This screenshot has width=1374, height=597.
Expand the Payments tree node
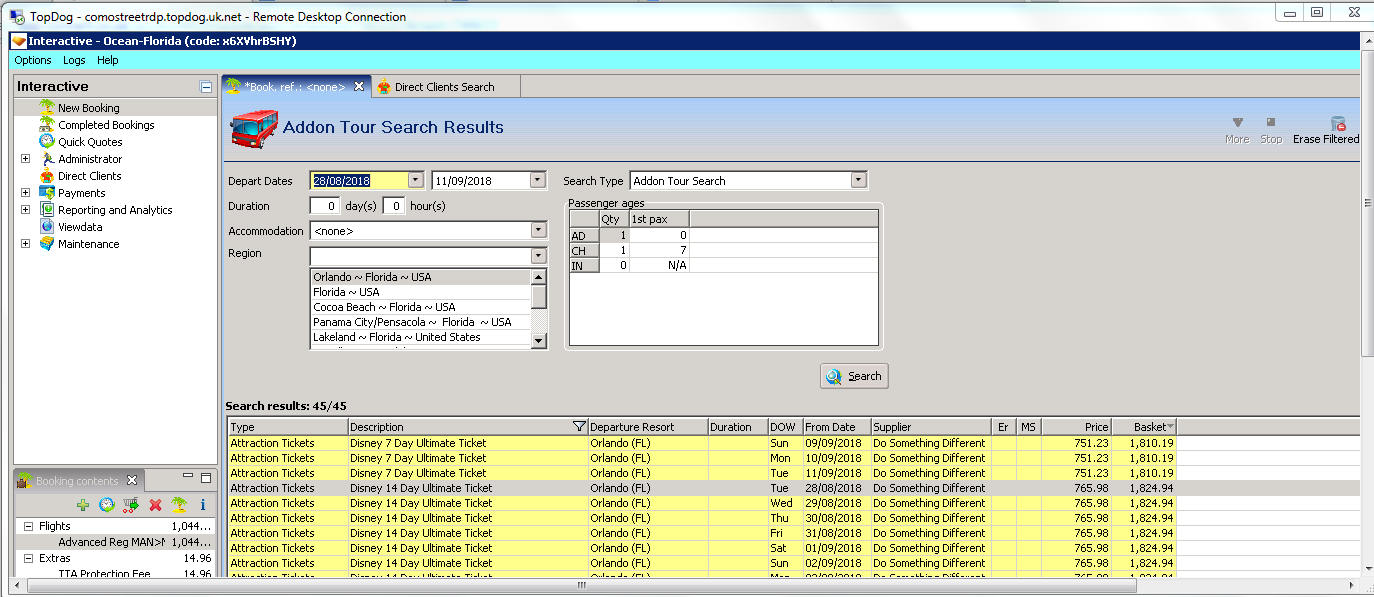(26, 193)
